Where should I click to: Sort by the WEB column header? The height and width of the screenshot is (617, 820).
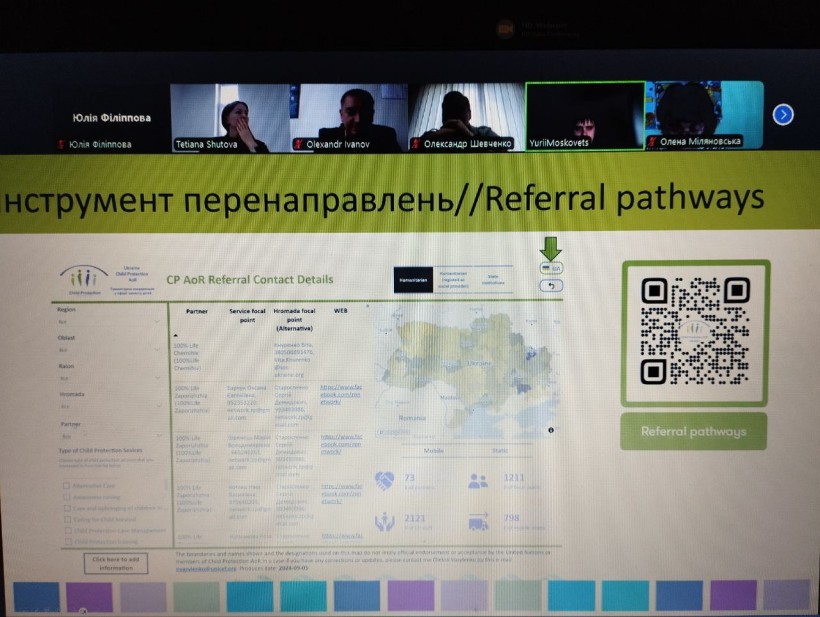[340, 311]
